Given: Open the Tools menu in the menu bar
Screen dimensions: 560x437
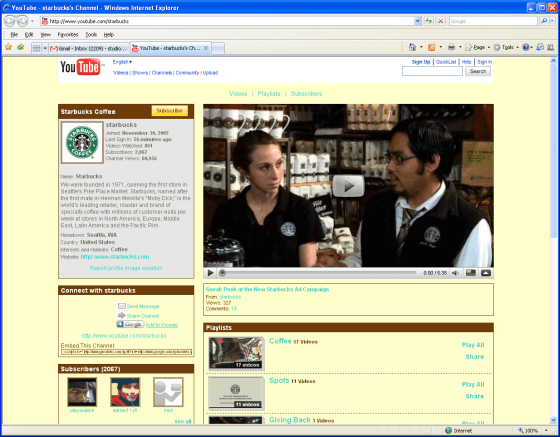Looking at the screenshot, I should click(x=91, y=35).
